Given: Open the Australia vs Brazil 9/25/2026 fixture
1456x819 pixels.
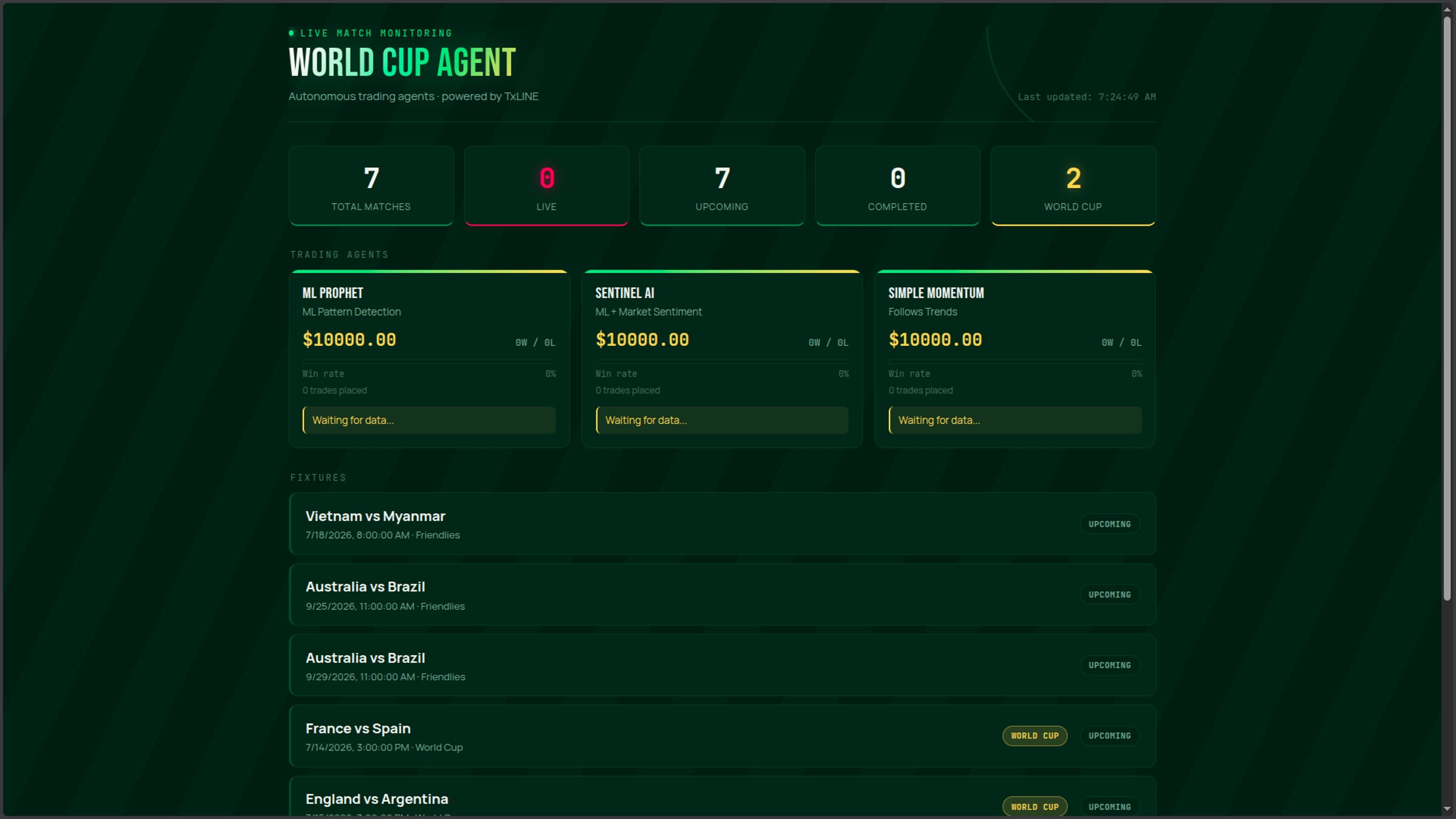Looking at the screenshot, I should click(x=723, y=595).
